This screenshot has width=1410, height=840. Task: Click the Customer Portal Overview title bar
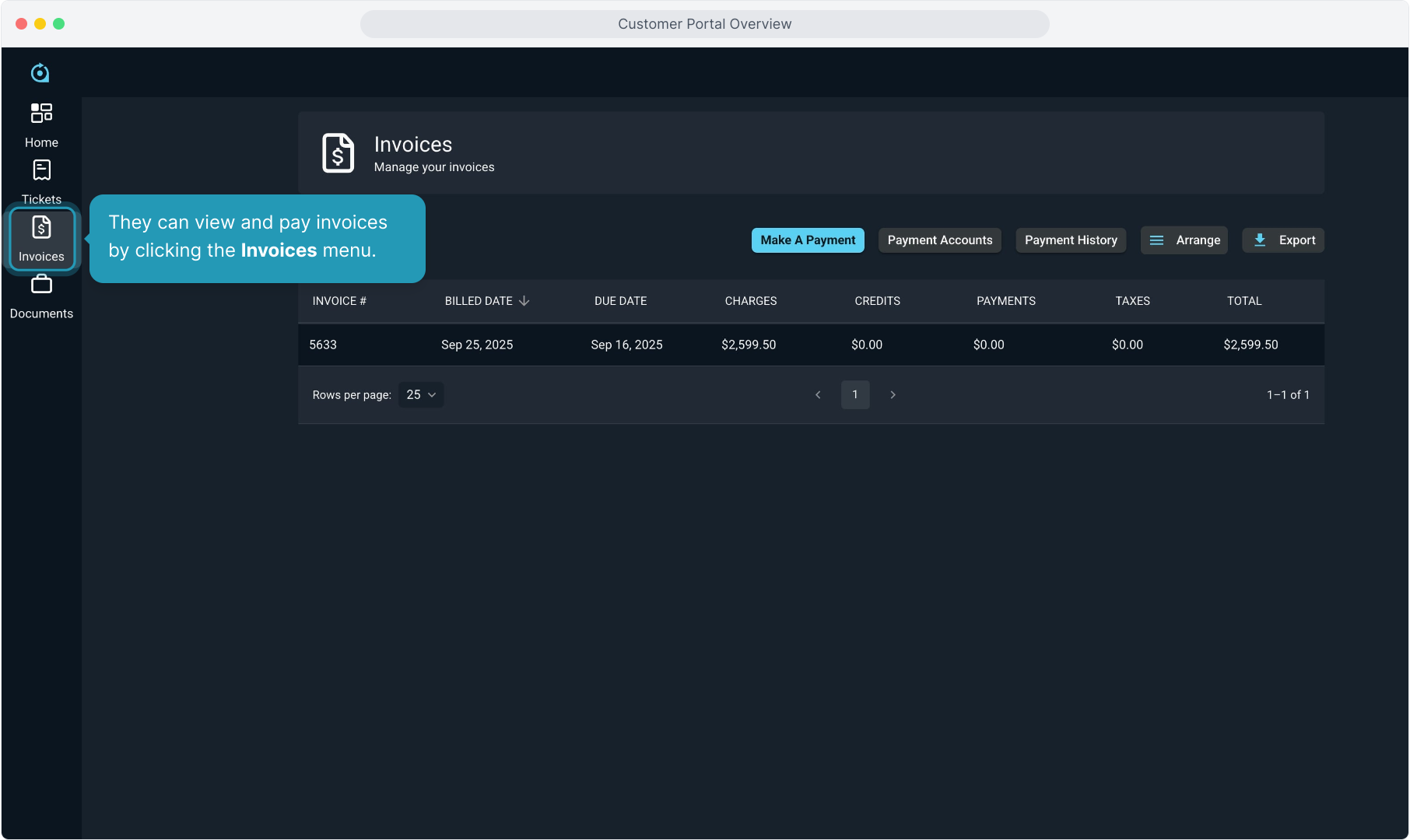pyautogui.click(x=704, y=24)
